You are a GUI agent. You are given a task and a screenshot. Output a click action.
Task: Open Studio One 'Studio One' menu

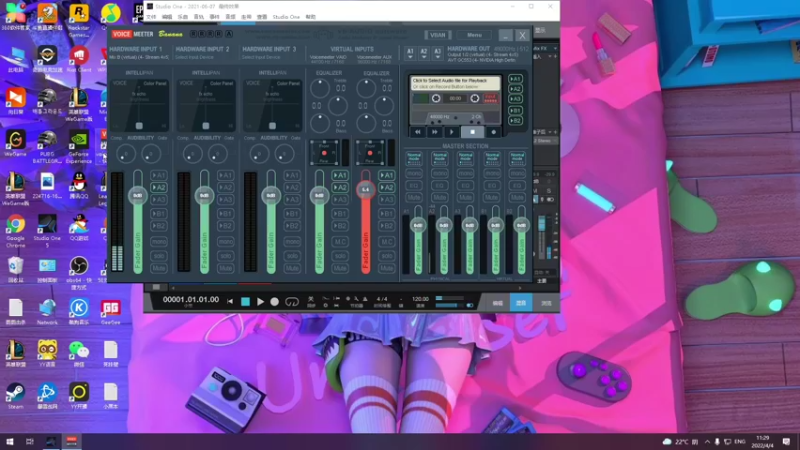tap(286, 17)
